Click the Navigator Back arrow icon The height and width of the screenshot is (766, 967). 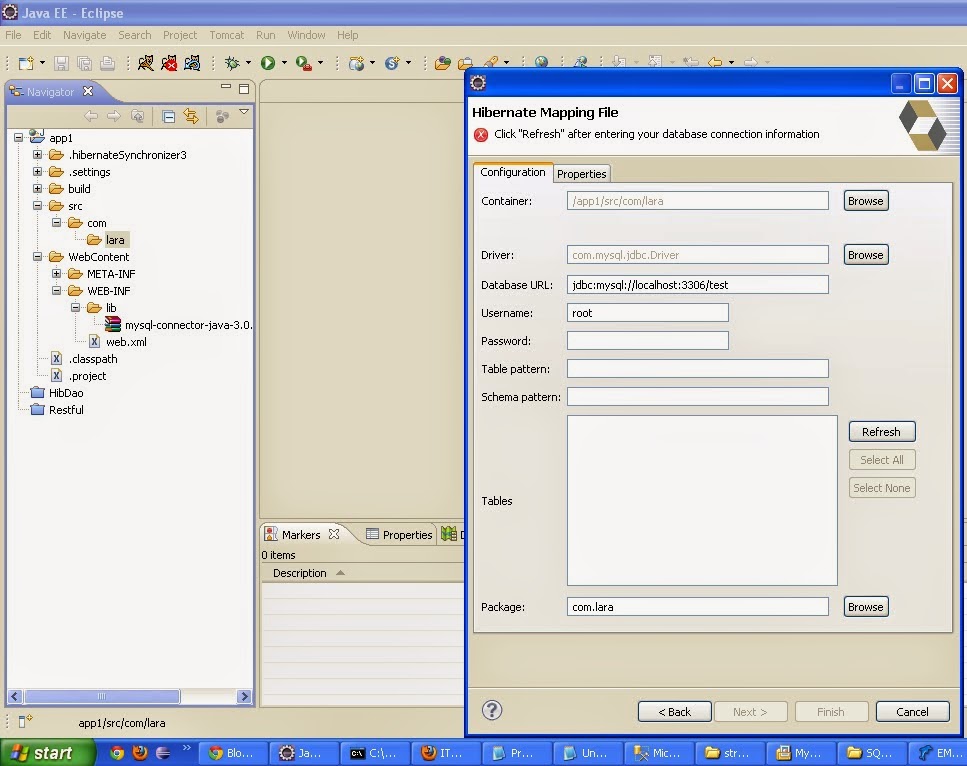coord(91,116)
